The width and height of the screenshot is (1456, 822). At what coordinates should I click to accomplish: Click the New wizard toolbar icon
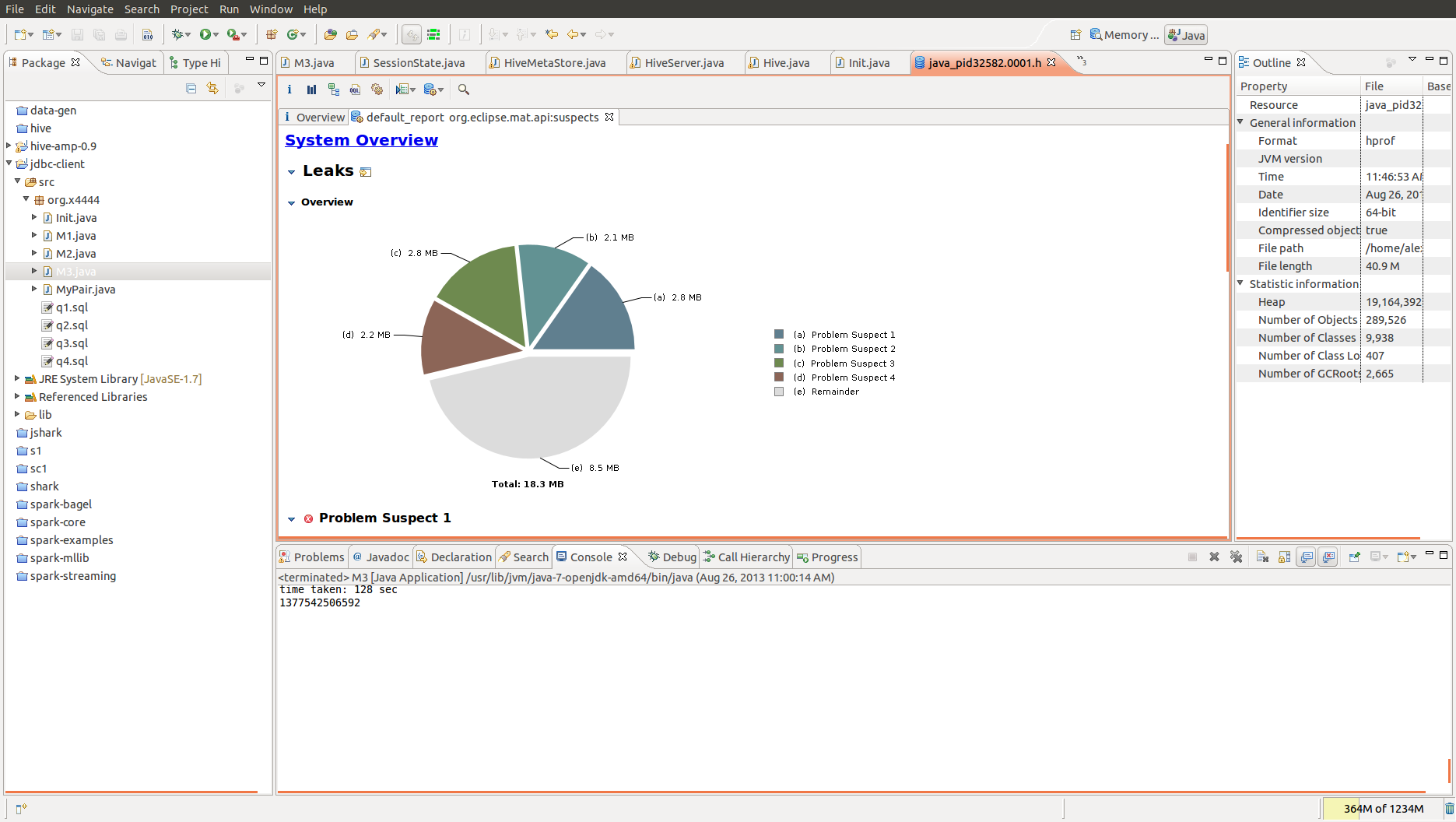click(x=20, y=34)
